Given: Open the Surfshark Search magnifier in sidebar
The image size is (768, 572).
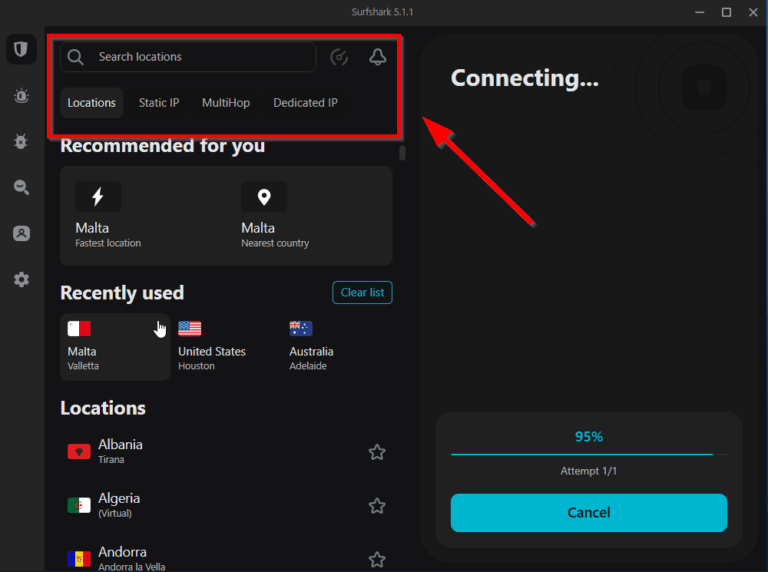Looking at the screenshot, I should pos(21,187).
